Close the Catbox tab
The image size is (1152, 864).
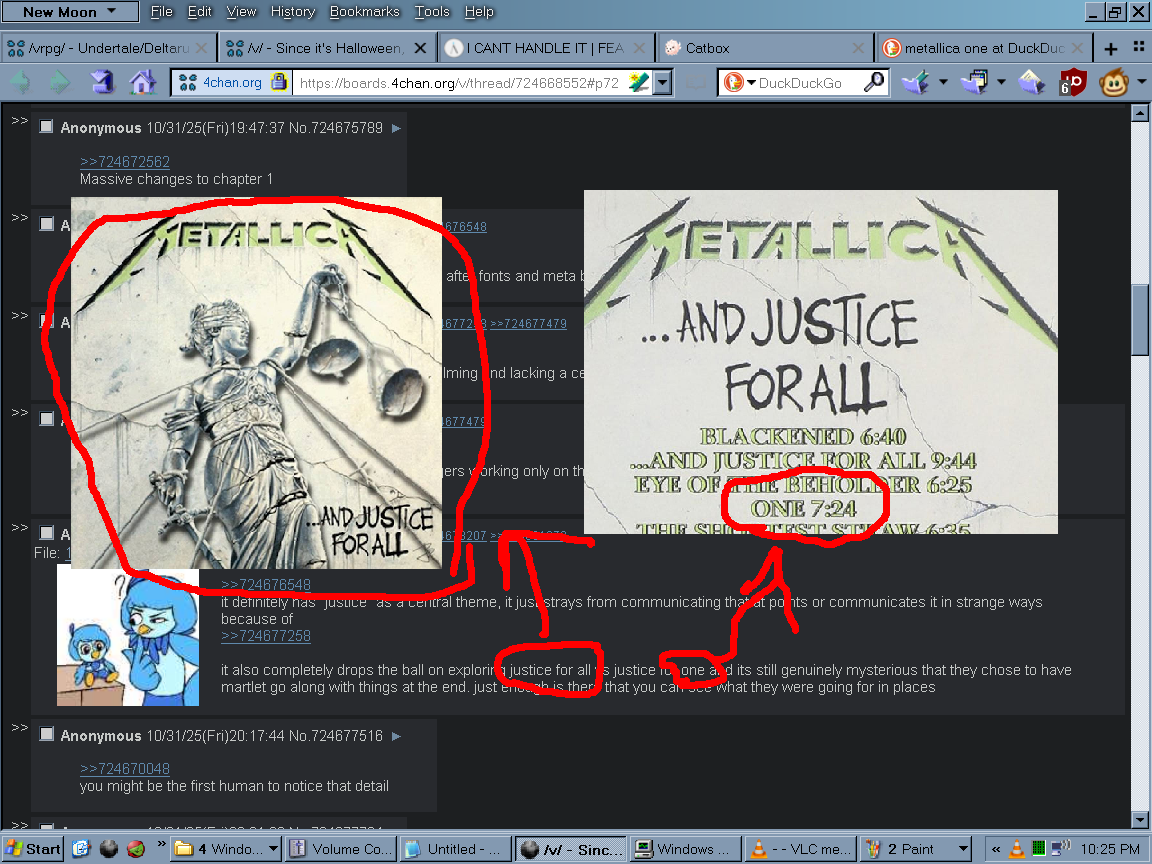(x=857, y=48)
